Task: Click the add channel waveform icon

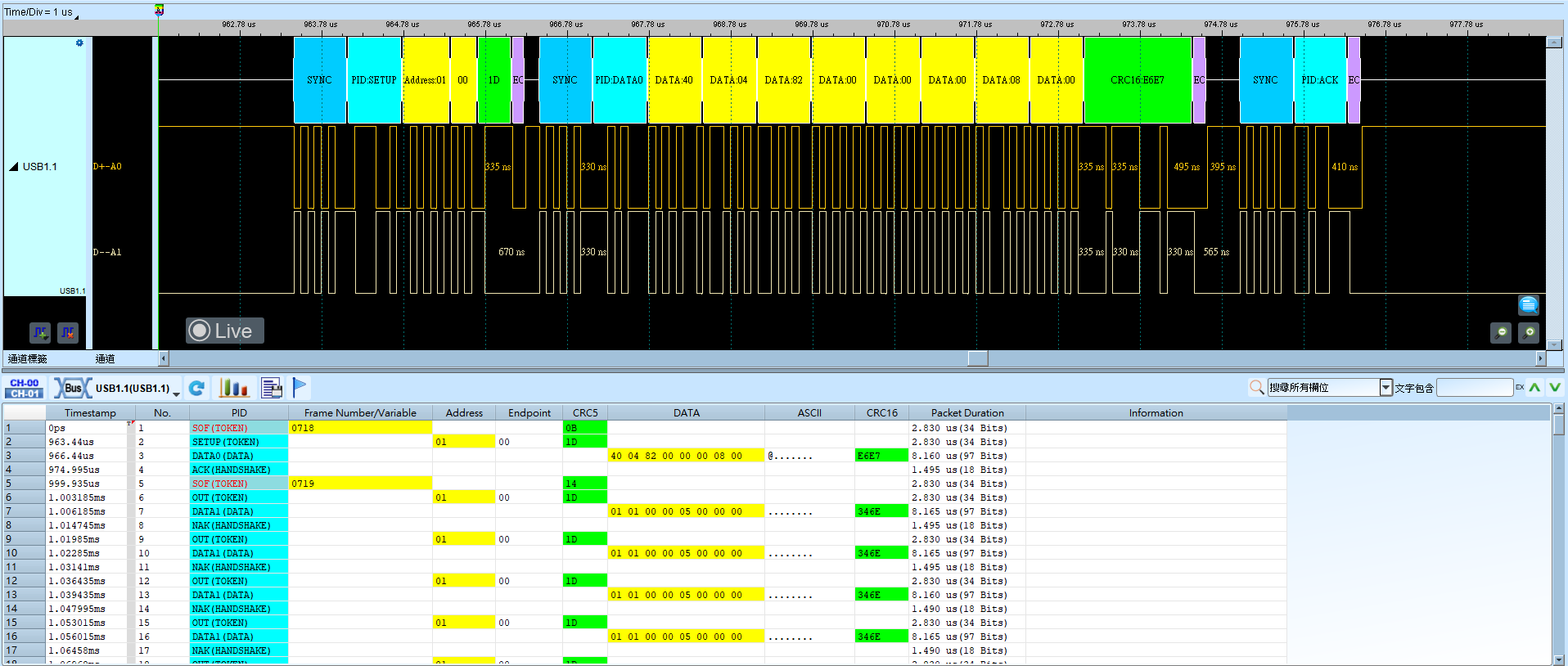Action: click(39, 332)
